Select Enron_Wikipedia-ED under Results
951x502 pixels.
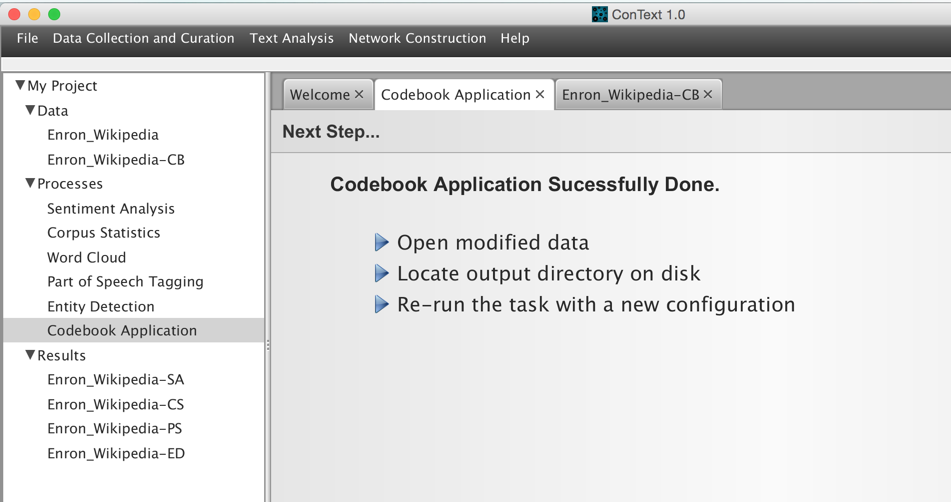116,453
